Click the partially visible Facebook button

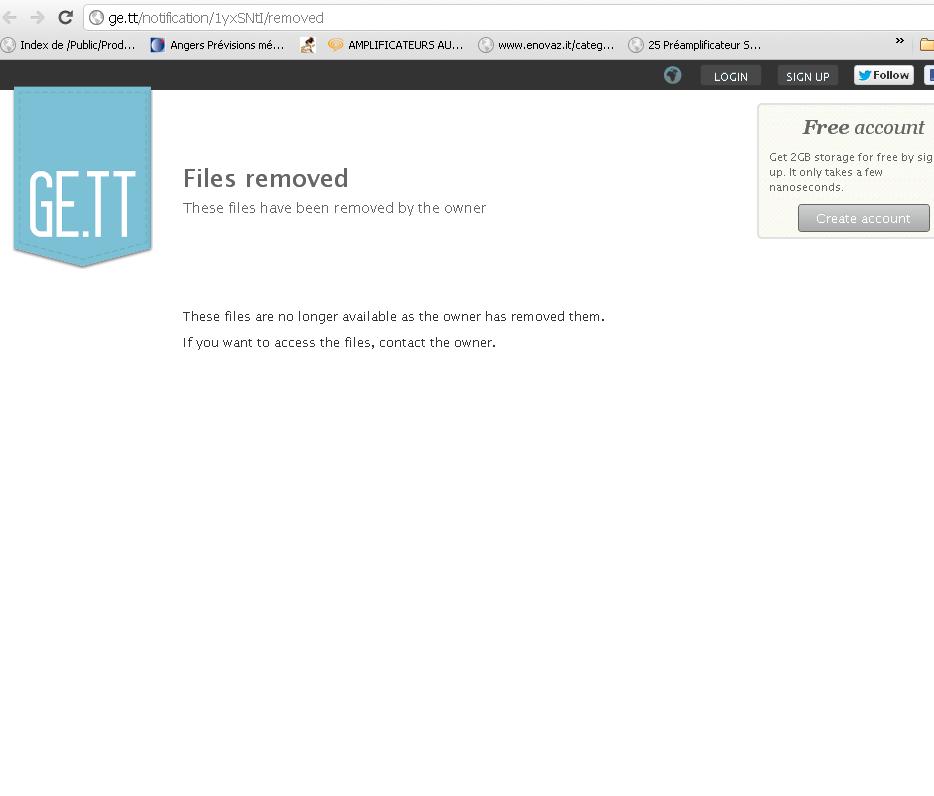929,75
